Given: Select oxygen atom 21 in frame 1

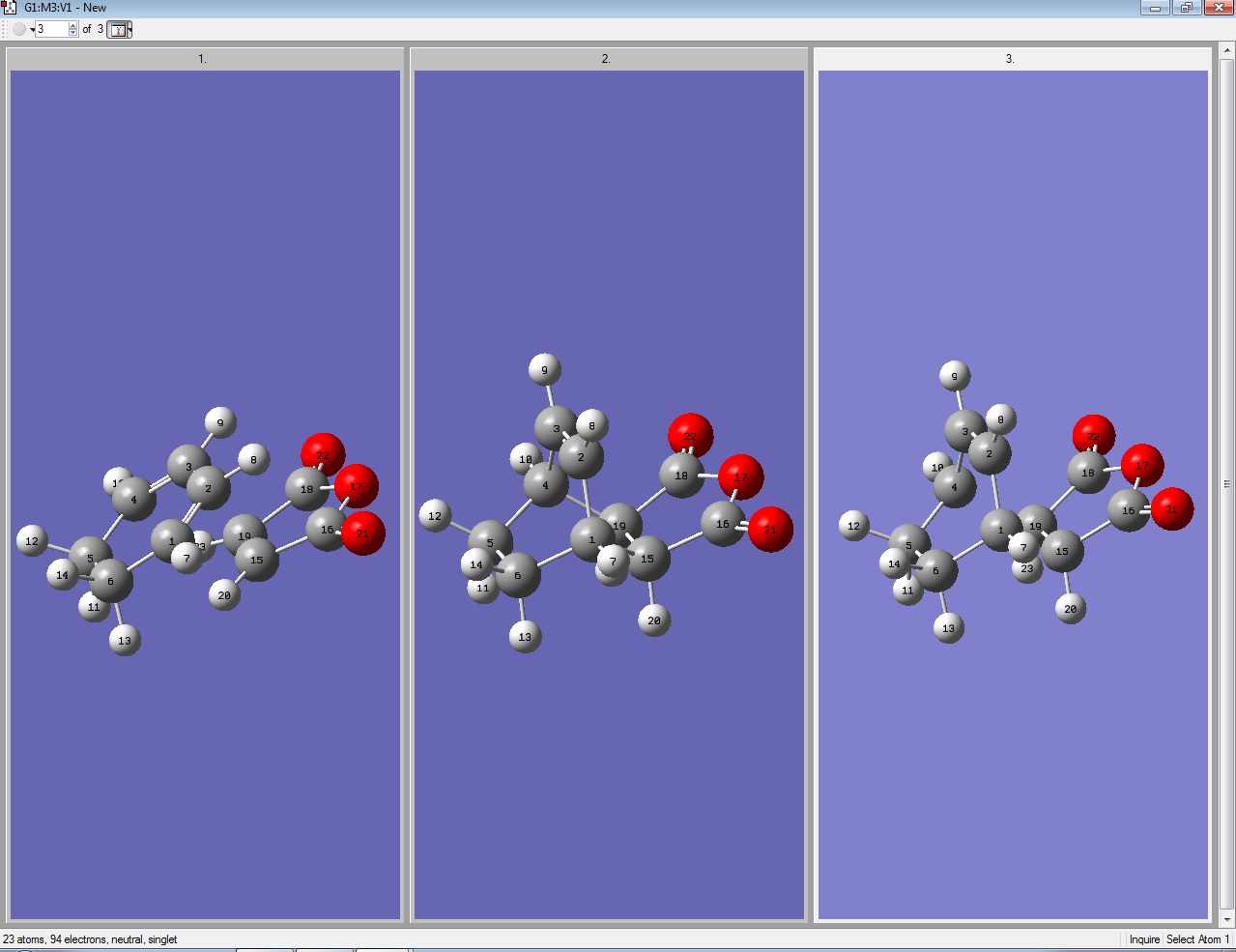Looking at the screenshot, I should (x=363, y=534).
